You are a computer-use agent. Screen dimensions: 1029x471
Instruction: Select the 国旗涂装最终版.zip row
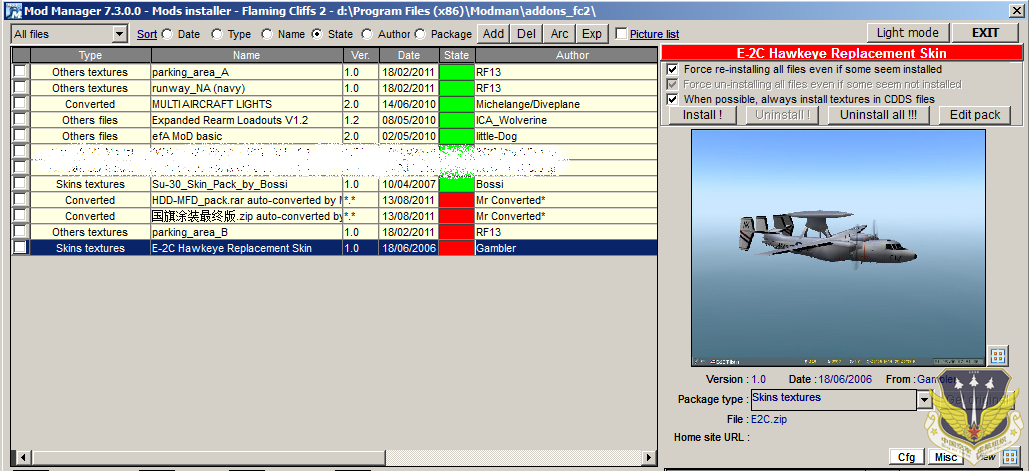[335, 216]
